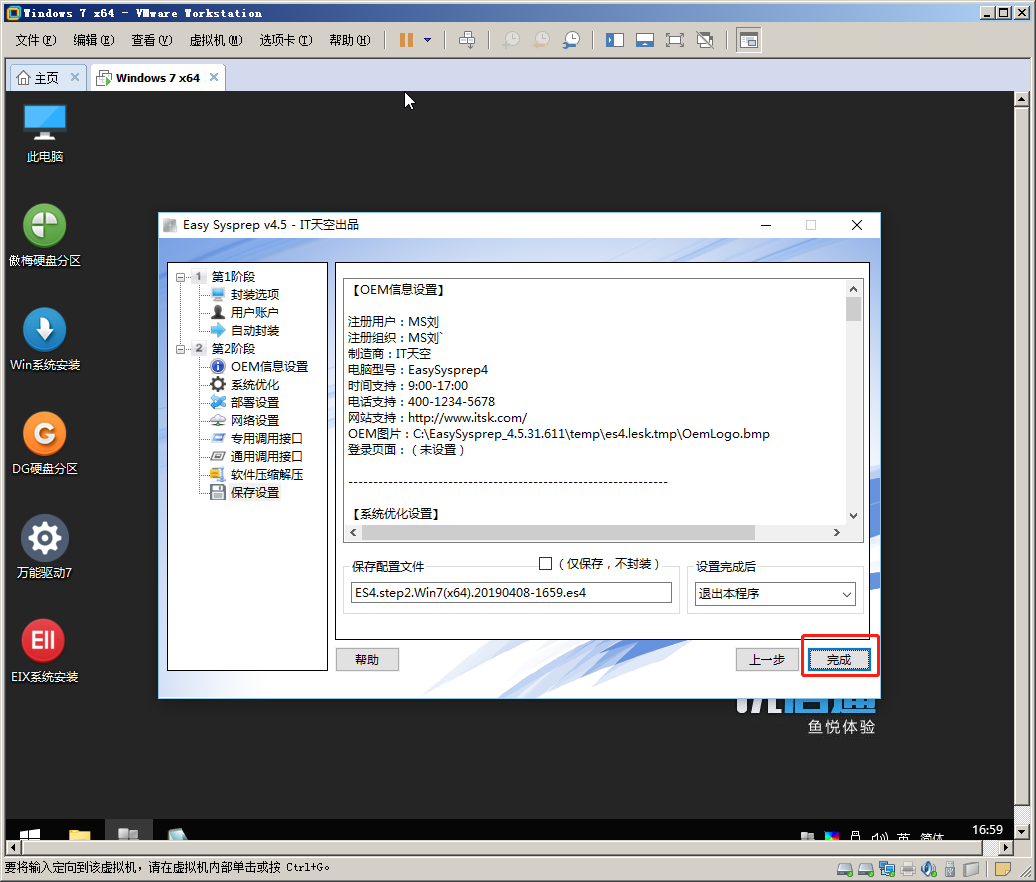Viewport: 1036px width, 882px height.
Task: Open the 选项卡 menu
Action: pos(285,40)
